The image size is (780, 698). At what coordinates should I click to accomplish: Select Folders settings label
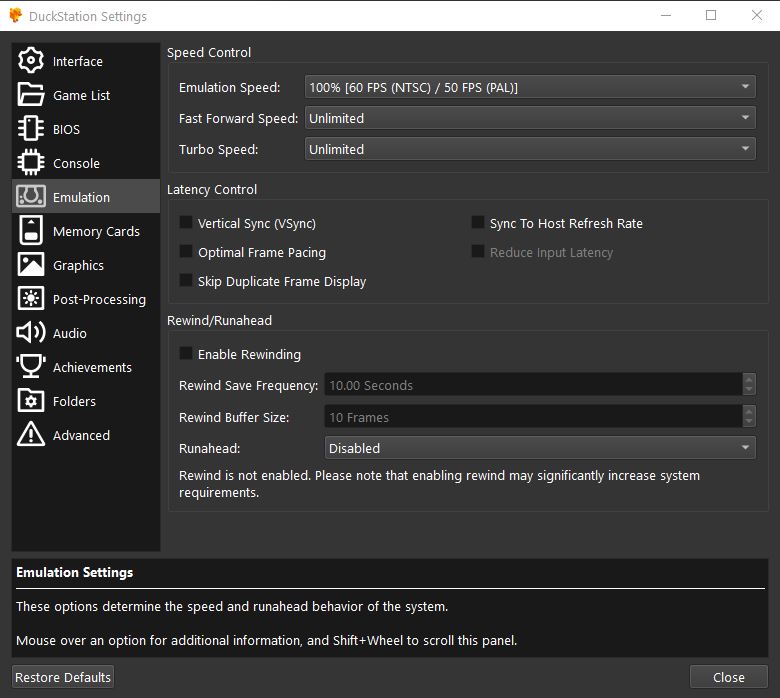pos(74,401)
